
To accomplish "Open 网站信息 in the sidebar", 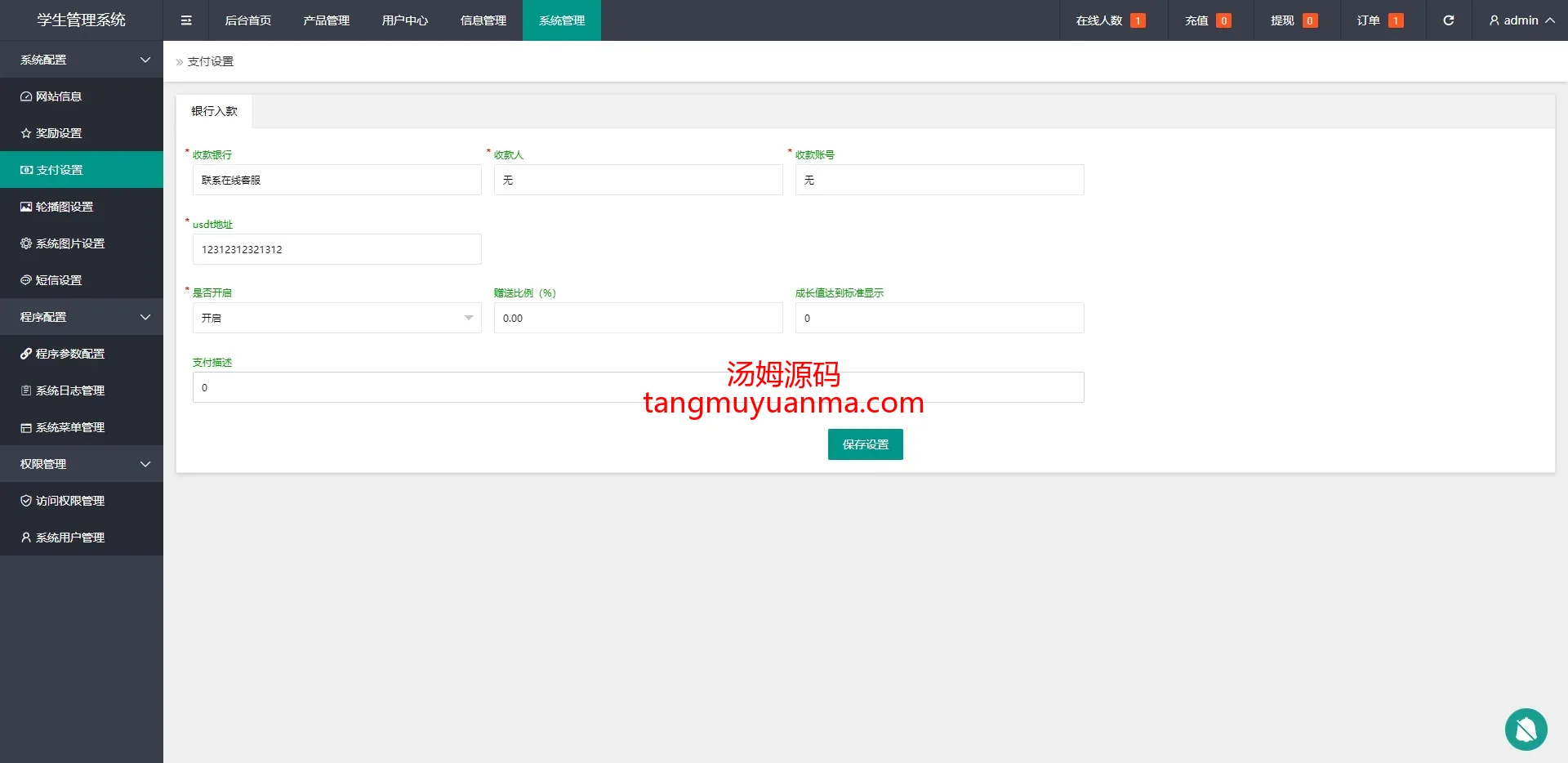I will (x=59, y=96).
